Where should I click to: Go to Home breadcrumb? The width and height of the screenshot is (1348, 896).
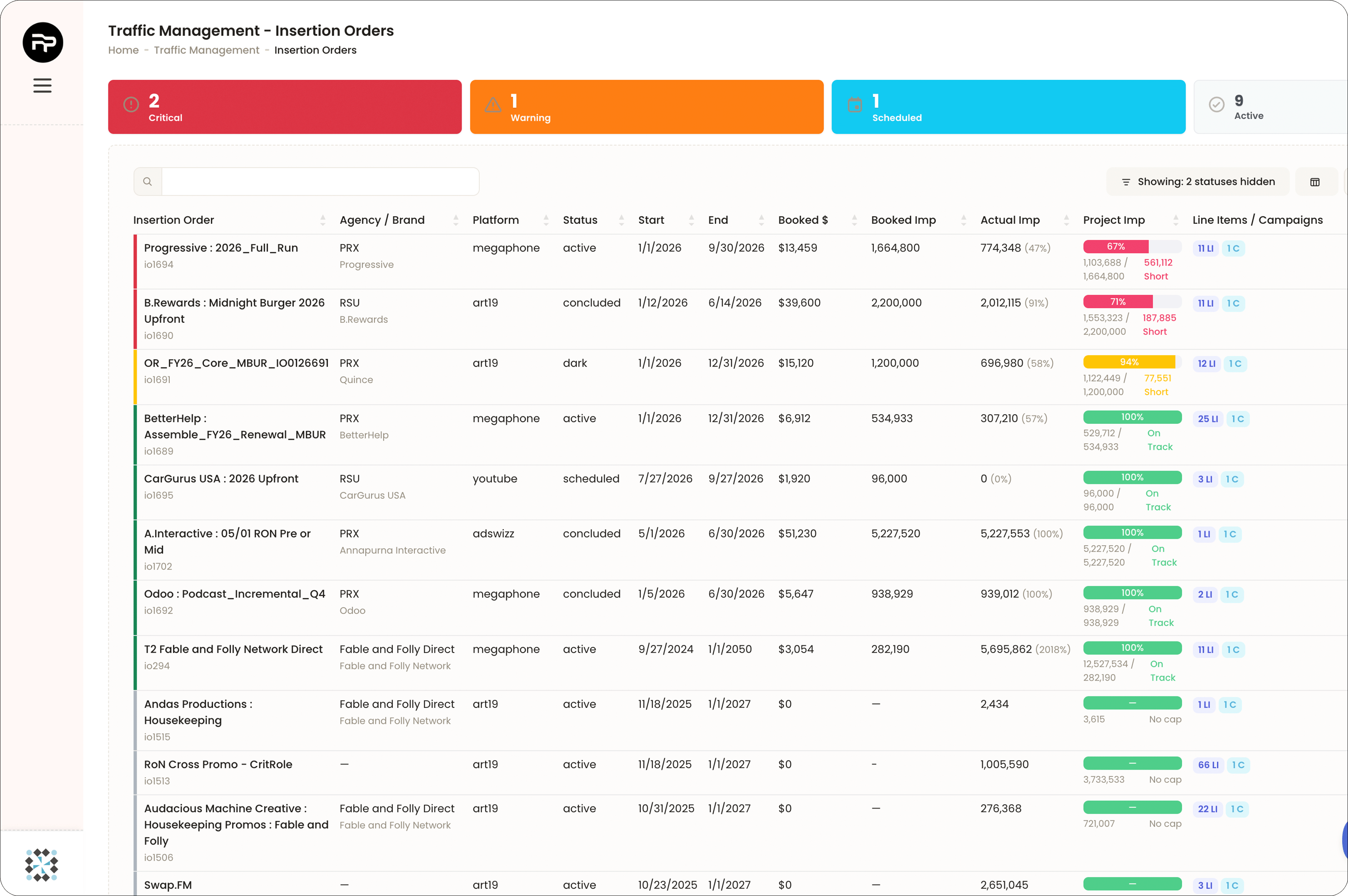point(124,50)
